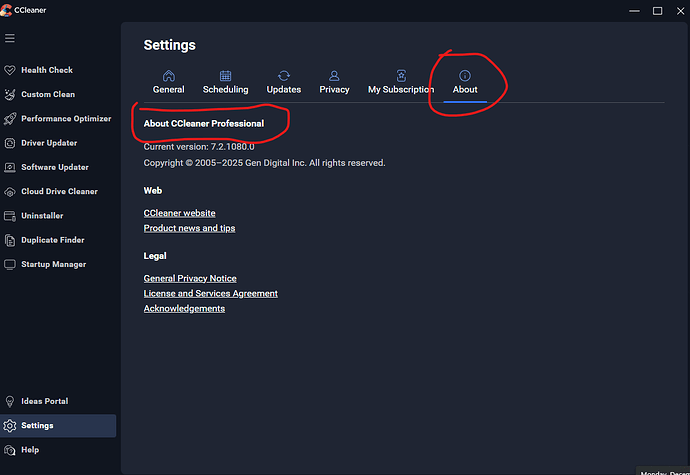View the My Subscription tab
Screen dimensions: 690x475
tap(401, 82)
